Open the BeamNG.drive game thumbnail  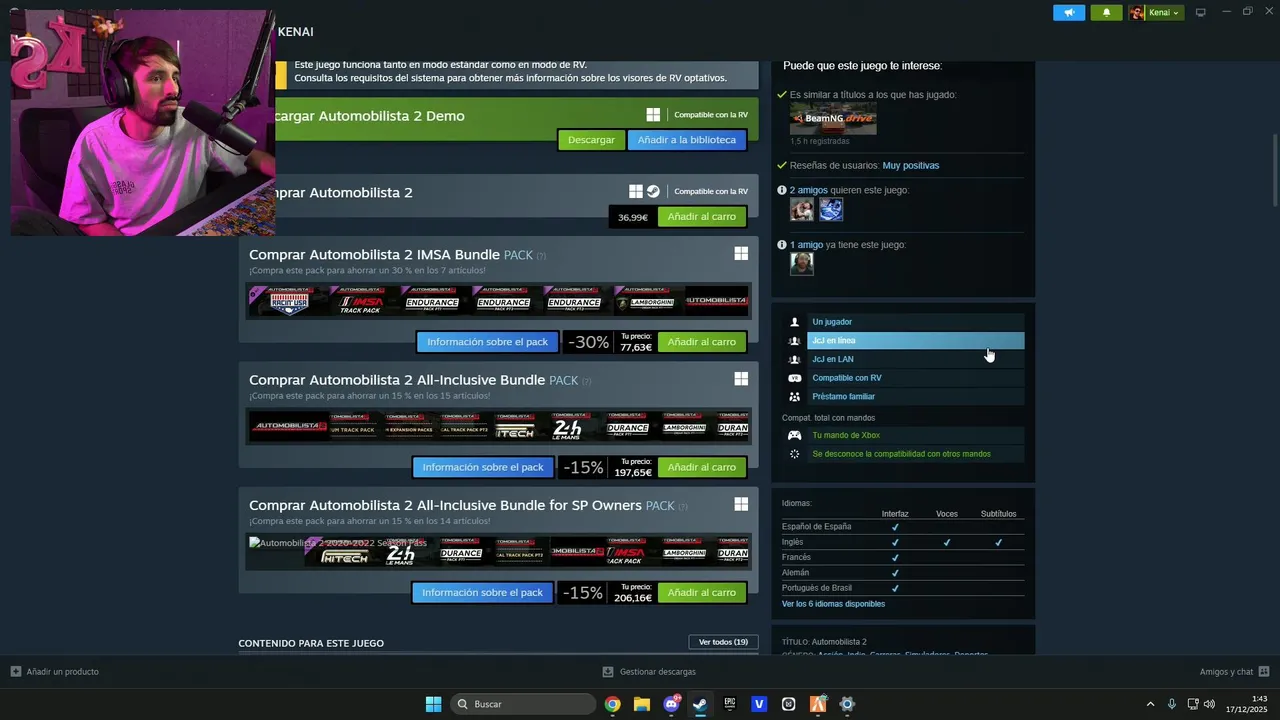click(x=833, y=118)
